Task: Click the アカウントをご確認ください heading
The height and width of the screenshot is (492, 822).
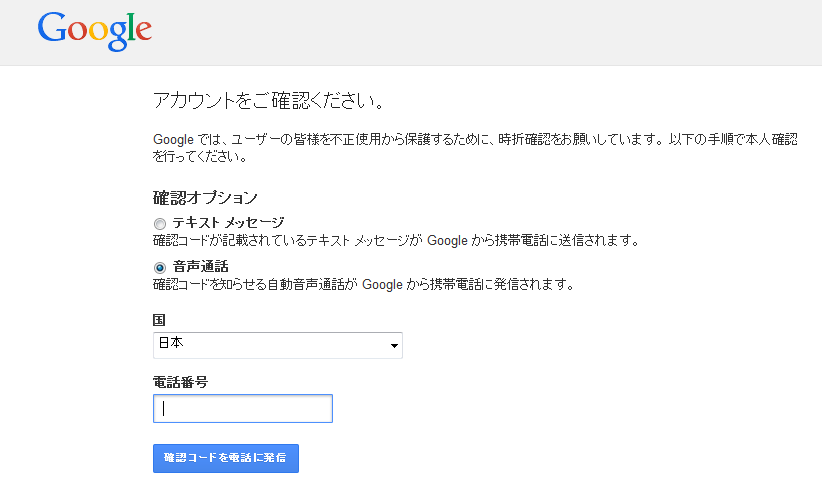Action: pyautogui.click(x=269, y=100)
